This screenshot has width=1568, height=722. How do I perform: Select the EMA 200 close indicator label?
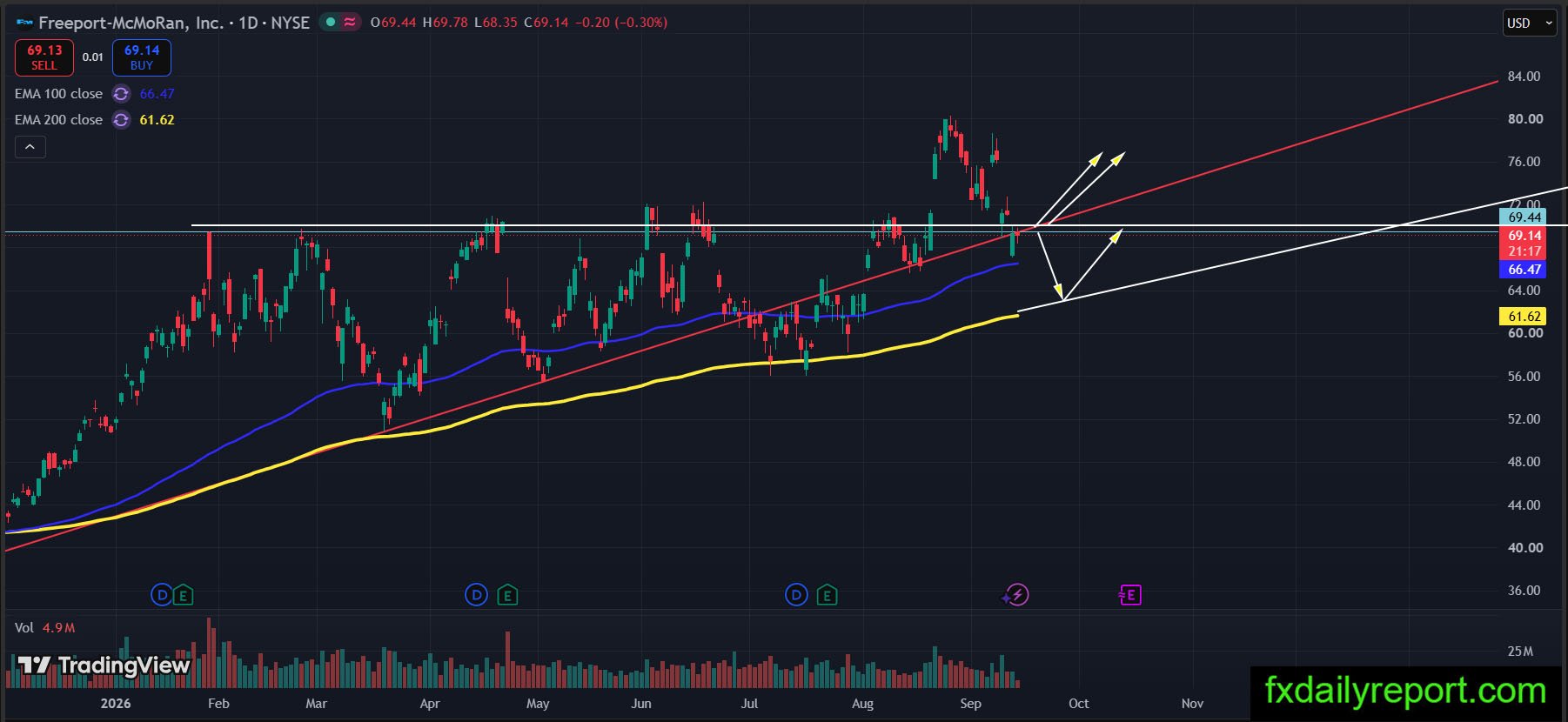click(58, 120)
